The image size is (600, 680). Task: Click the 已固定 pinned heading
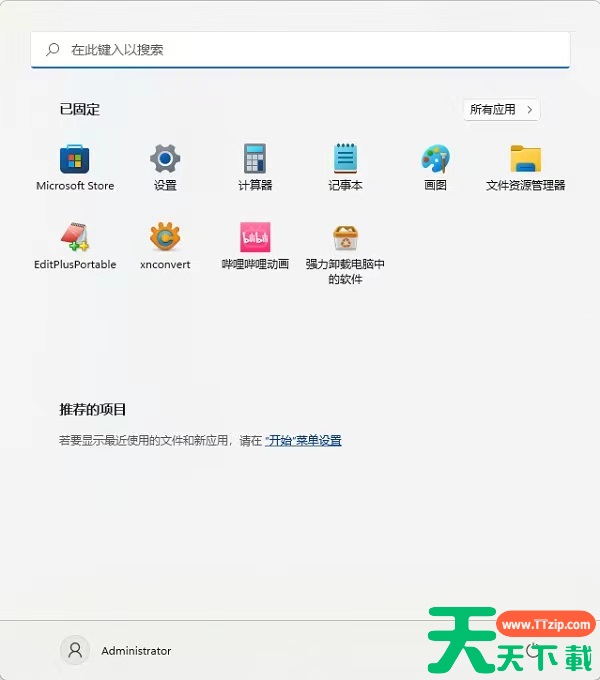pyautogui.click(x=80, y=109)
